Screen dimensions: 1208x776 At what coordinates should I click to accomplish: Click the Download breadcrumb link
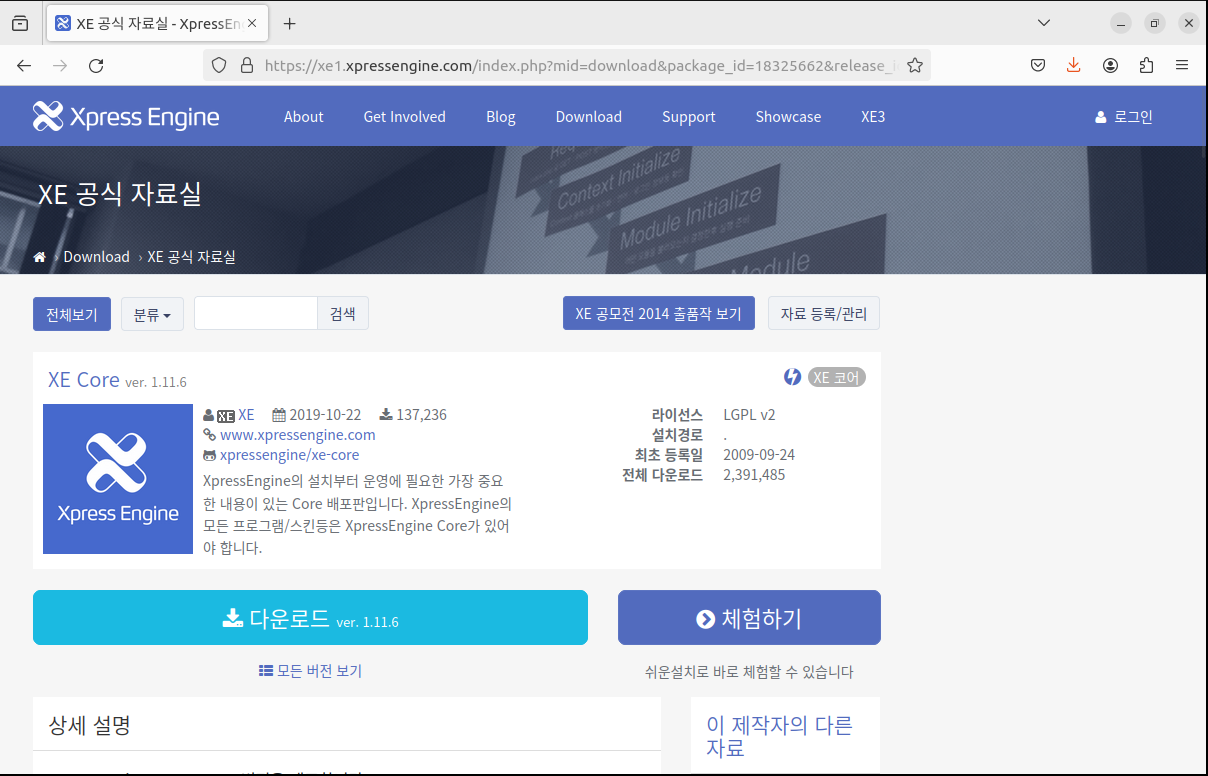(97, 257)
